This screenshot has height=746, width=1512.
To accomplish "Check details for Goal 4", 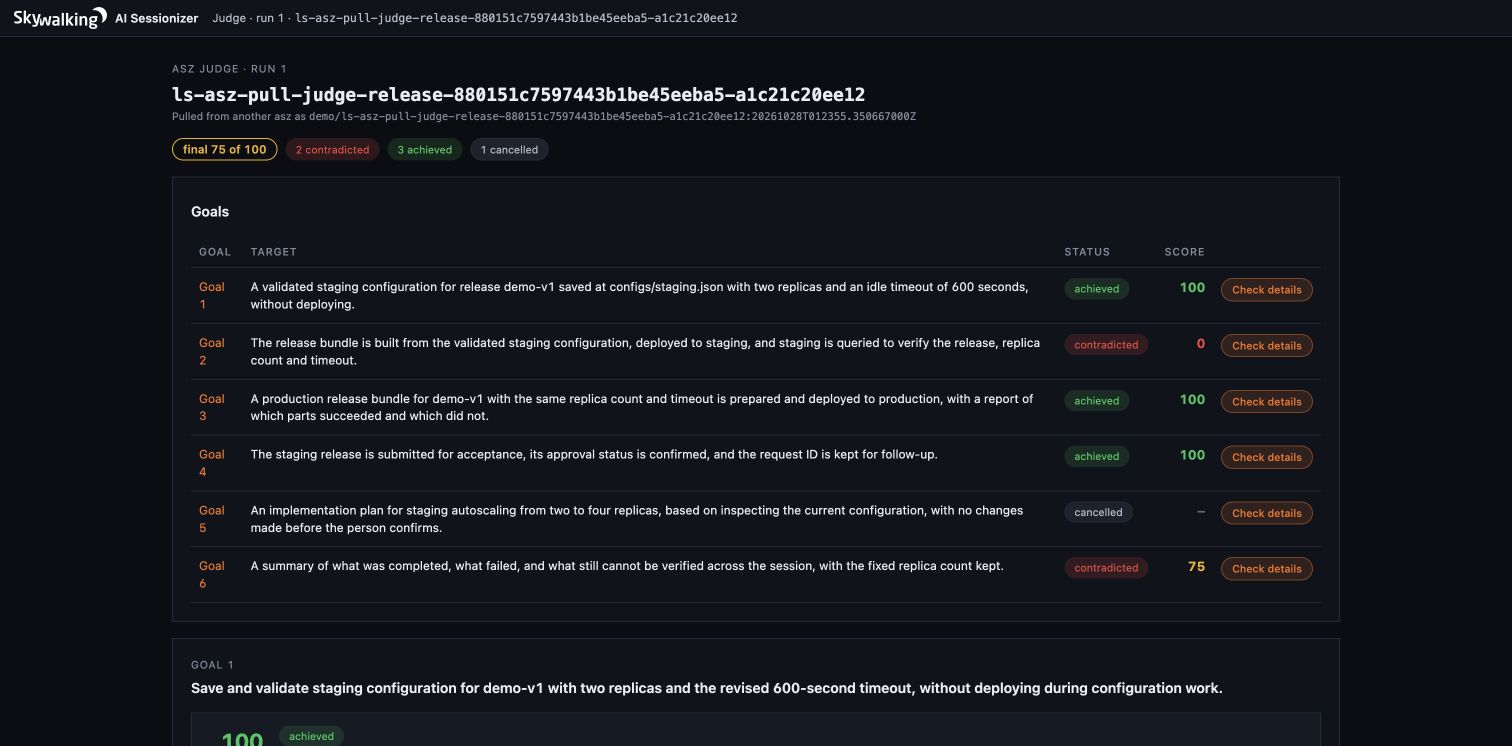I will (1266, 457).
